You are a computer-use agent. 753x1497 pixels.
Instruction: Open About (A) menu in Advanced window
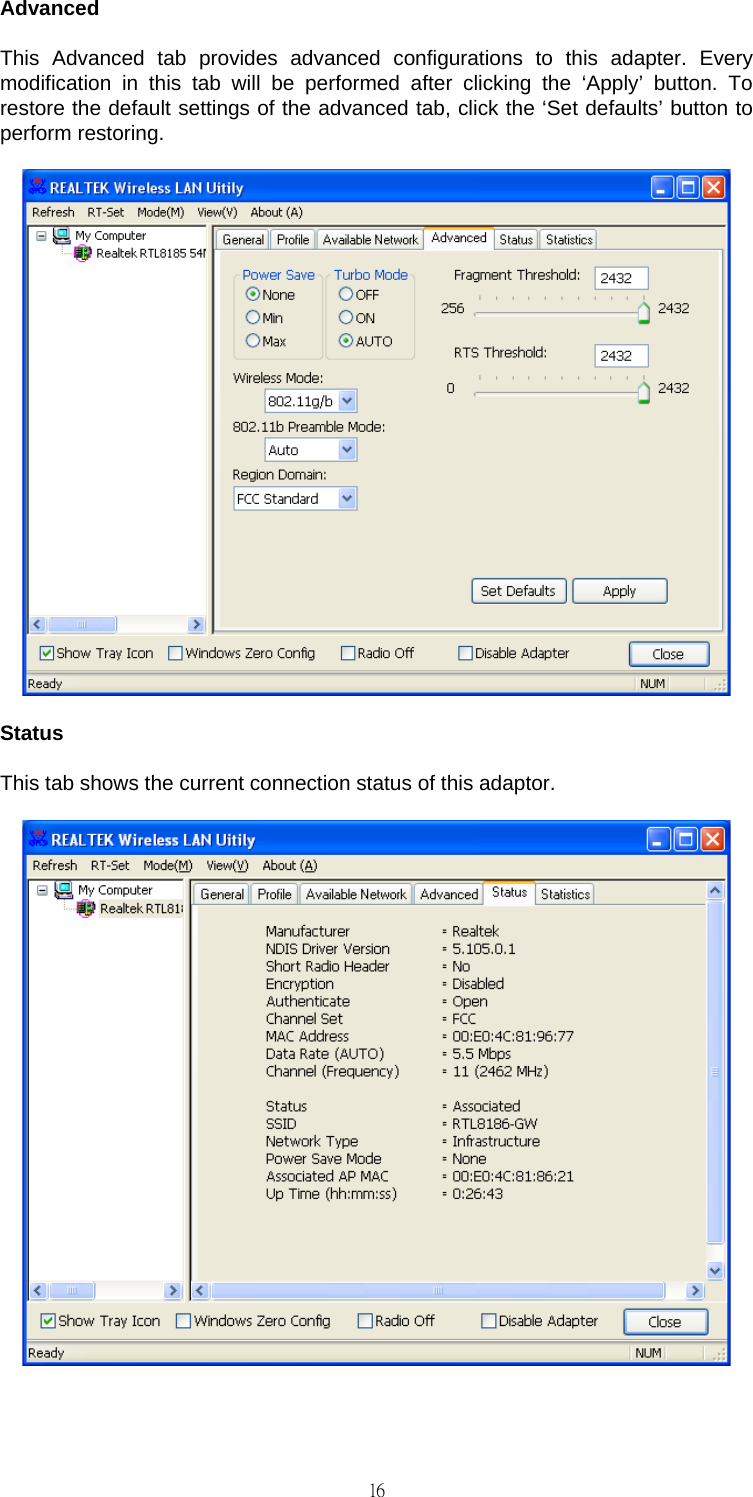(276, 212)
